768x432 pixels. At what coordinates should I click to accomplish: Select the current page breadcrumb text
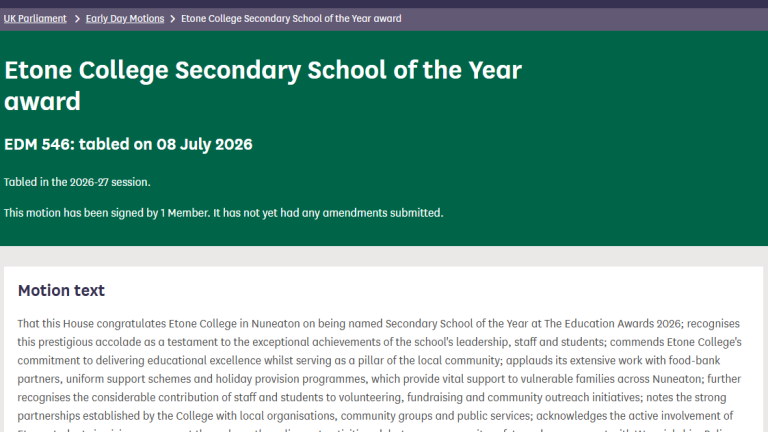click(x=291, y=19)
